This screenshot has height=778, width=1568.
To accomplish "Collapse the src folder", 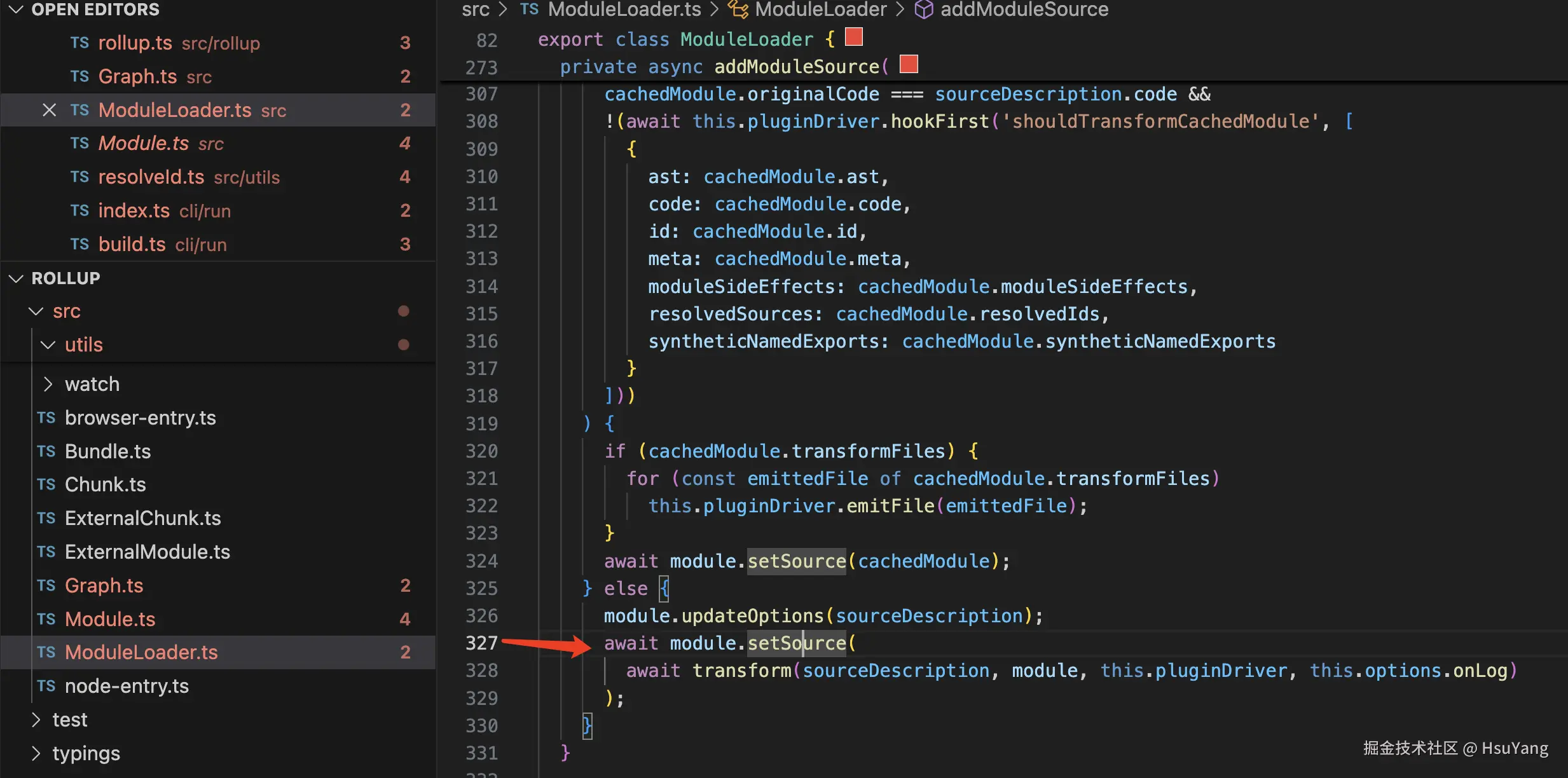I will pyautogui.click(x=36, y=311).
